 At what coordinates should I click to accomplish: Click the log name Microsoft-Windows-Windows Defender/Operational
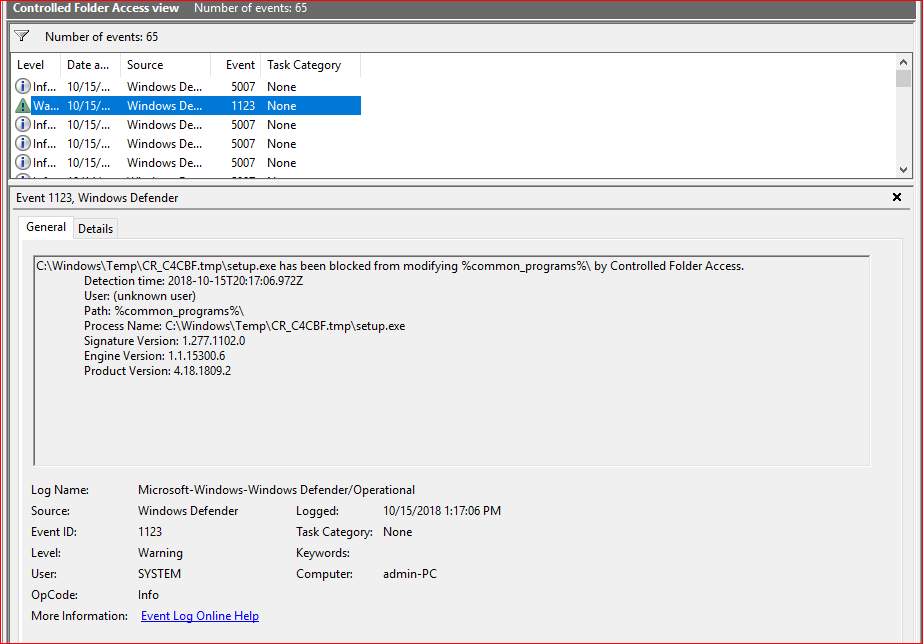coord(277,490)
